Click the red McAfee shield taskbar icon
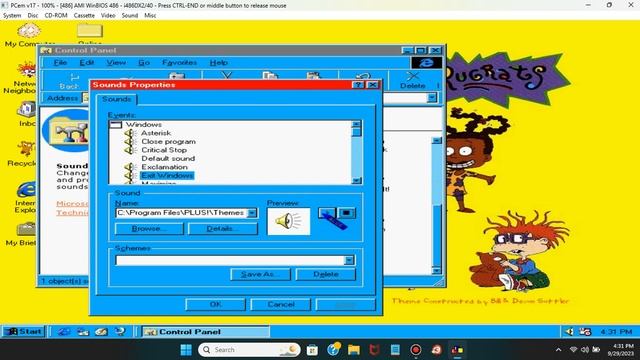This screenshot has width=640, height=360. click(x=374, y=350)
